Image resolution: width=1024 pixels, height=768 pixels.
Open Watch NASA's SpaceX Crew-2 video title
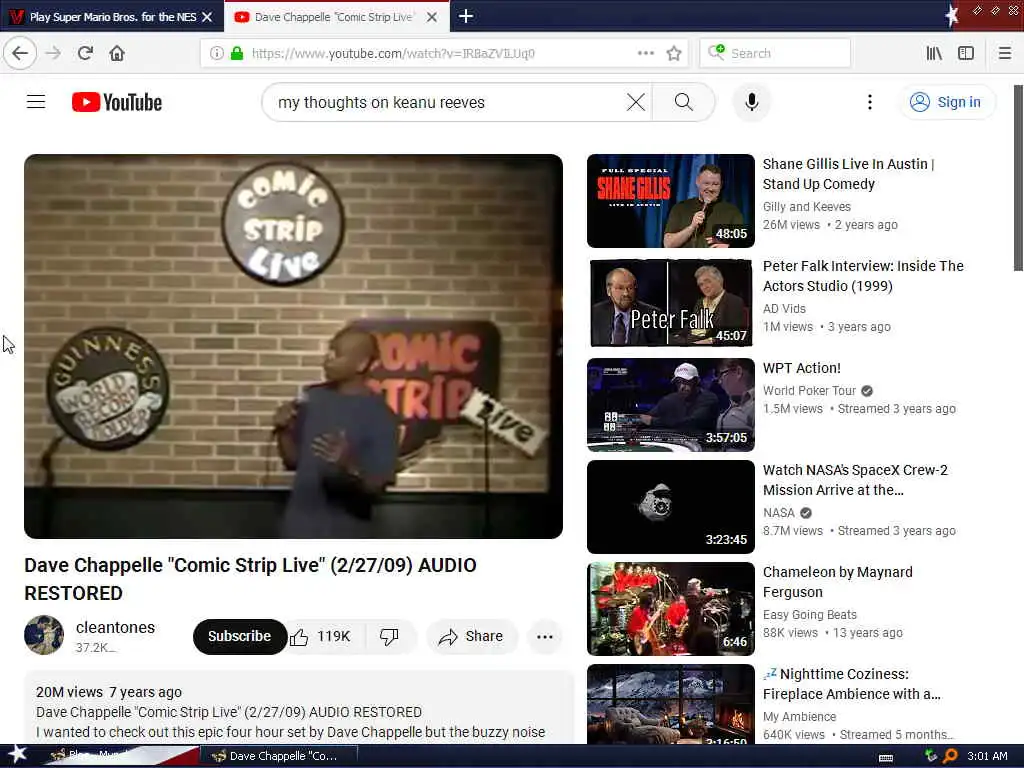[856, 480]
